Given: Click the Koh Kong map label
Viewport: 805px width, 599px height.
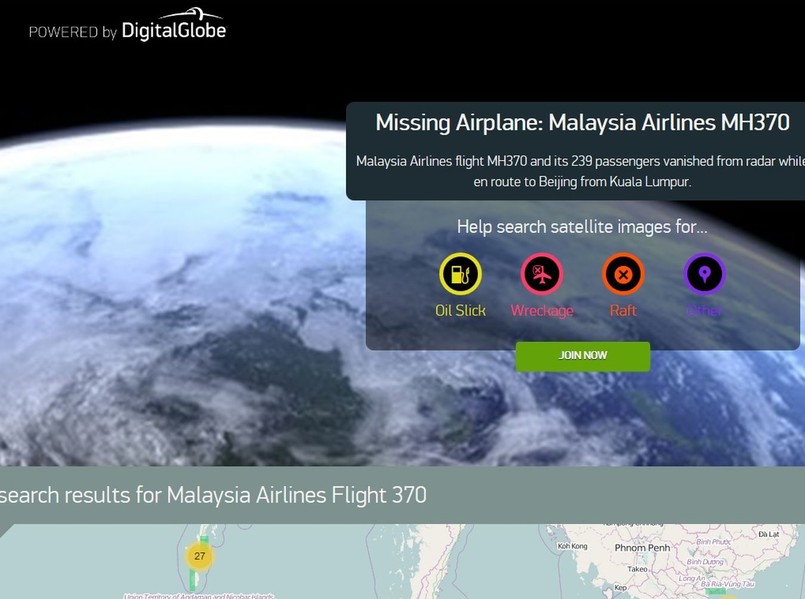Looking at the screenshot, I should click(x=572, y=546).
